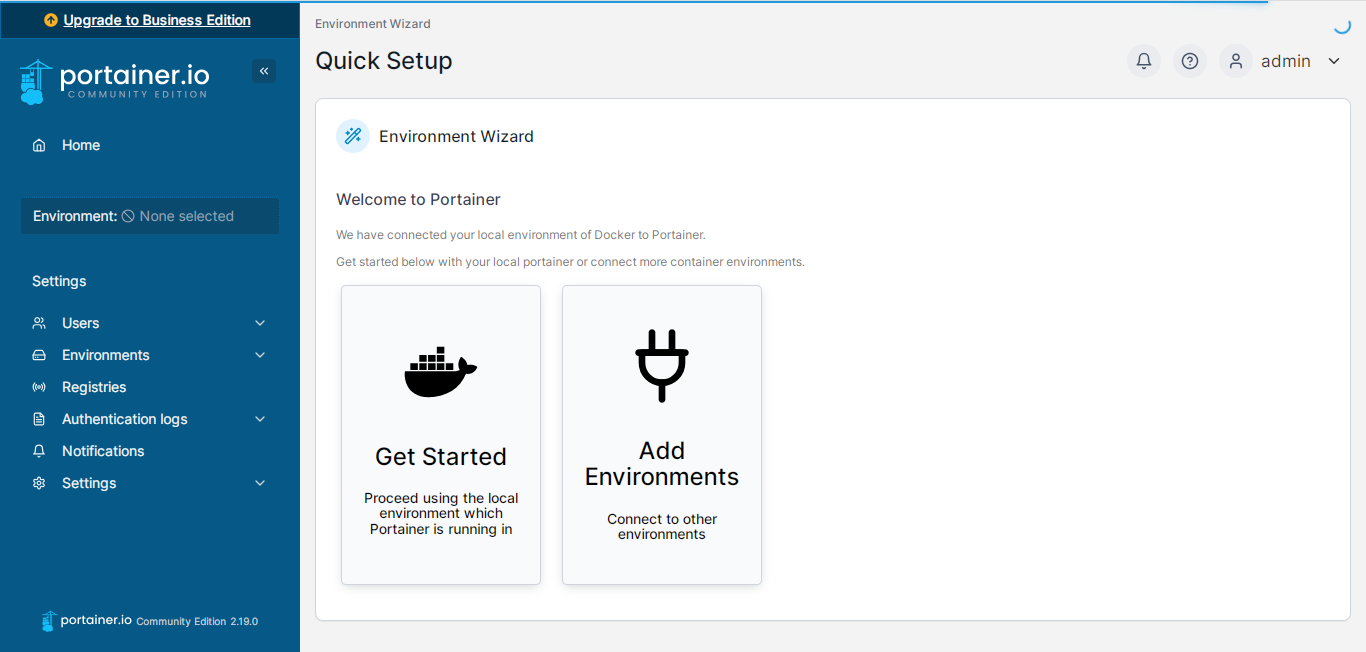Click the Environments drive icon in sidebar
1366x652 pixels.
[39, 355]
